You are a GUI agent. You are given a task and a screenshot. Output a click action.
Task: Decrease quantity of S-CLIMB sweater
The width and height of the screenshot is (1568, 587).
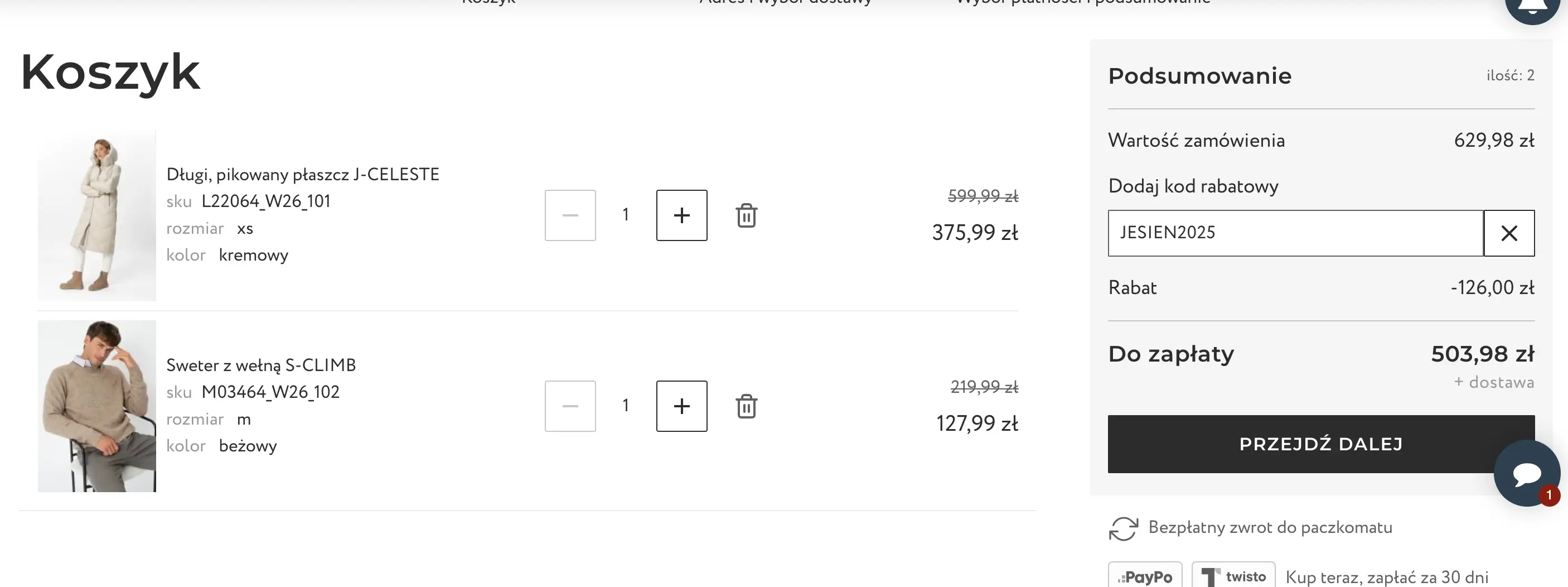(x=570, y=406)
